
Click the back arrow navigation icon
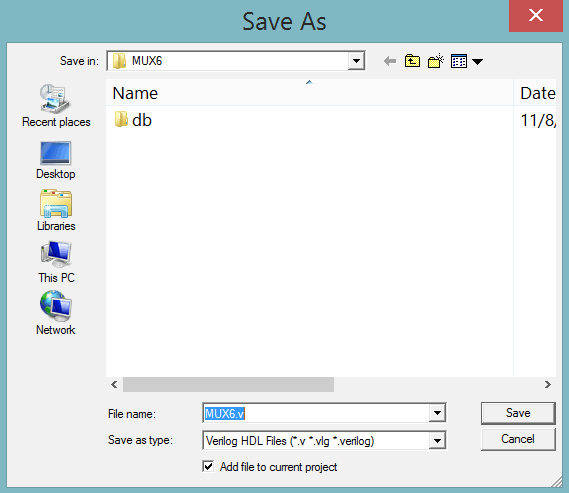pos(390,61)
